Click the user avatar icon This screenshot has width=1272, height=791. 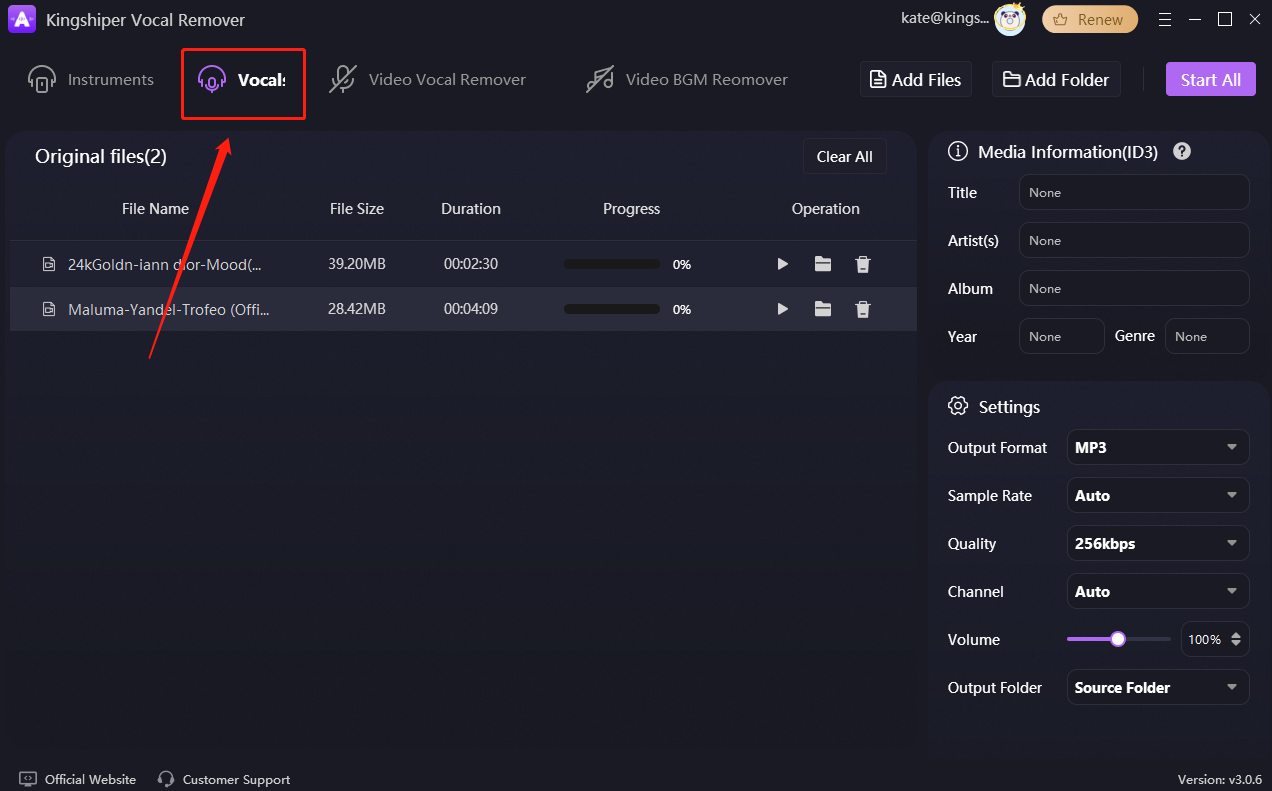(1010, 19)
